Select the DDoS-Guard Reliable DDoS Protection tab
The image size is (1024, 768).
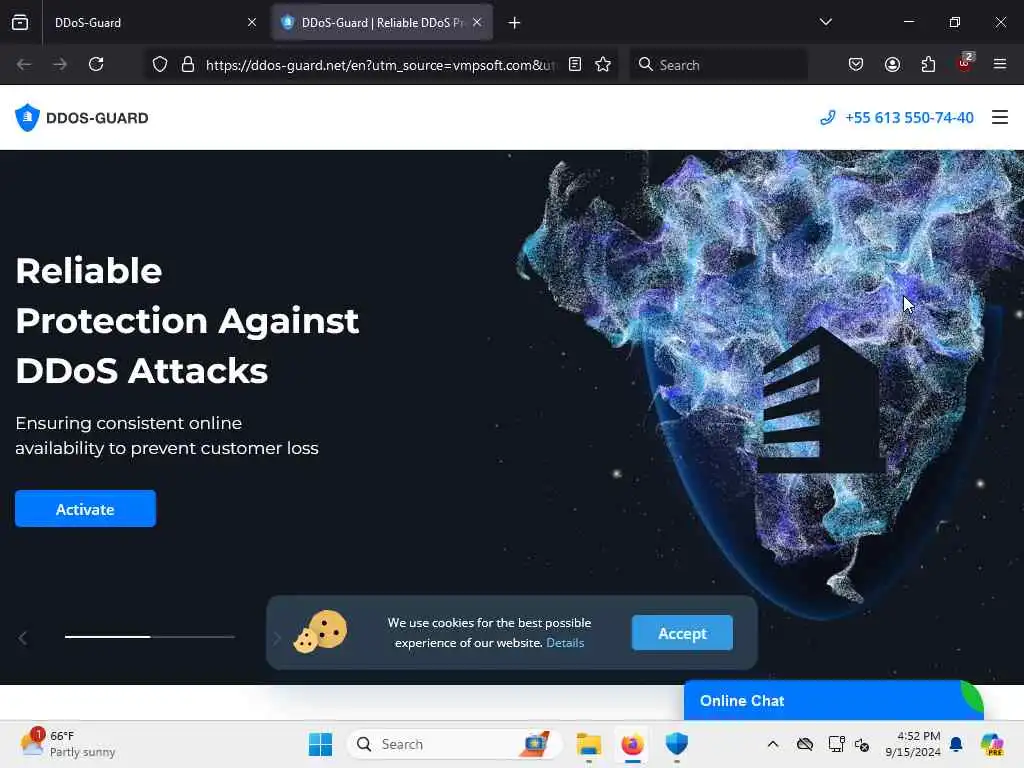tap(381, 22)
